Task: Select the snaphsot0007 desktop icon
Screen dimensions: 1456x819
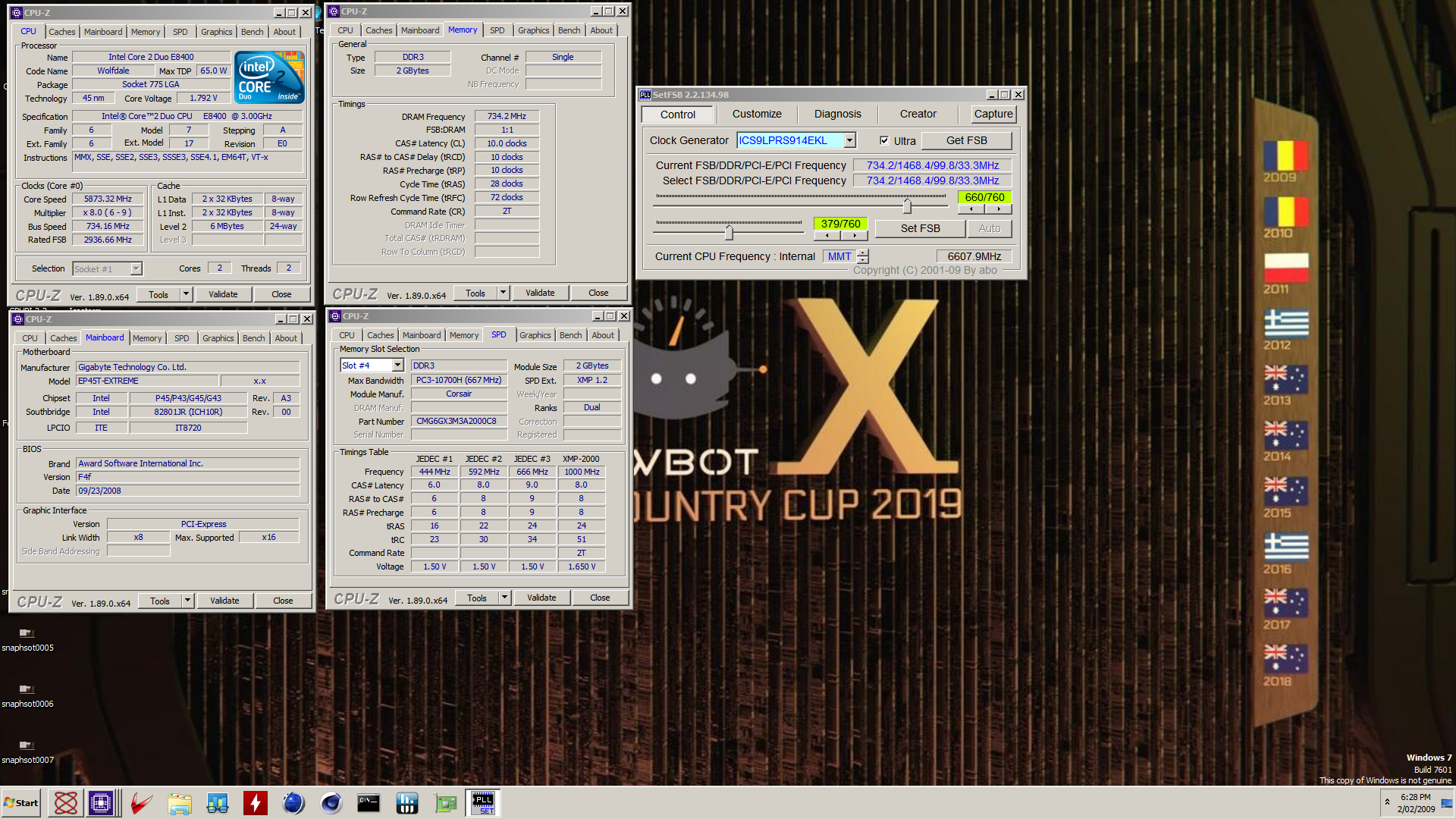Action: pos(27,752)
